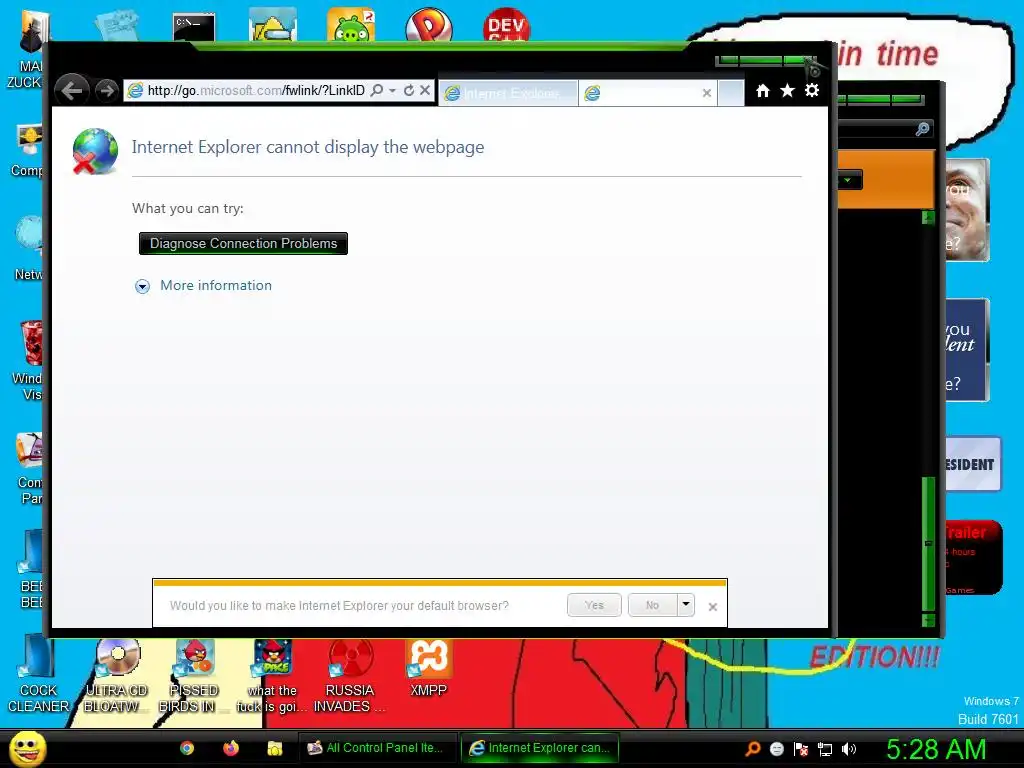
Task: Click Yes on the default browser prompt
Action: pos(594,605)
